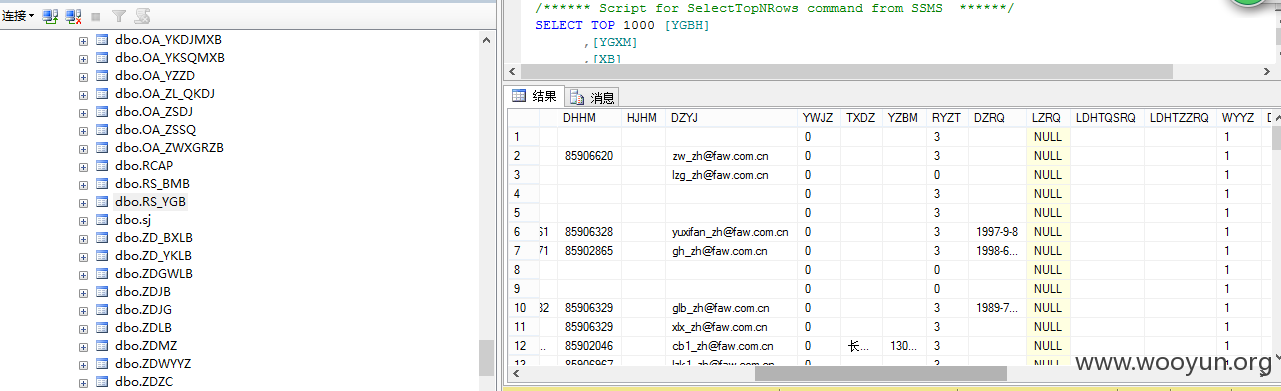Image resolution: width=1281 pixels, height=391 pixels.
Task: Click table icon beside dbo.ZDLB
Action: tap(102, 328)
